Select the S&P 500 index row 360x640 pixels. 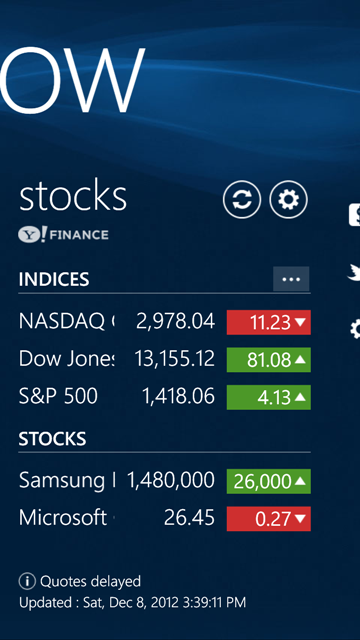(164, 398)
